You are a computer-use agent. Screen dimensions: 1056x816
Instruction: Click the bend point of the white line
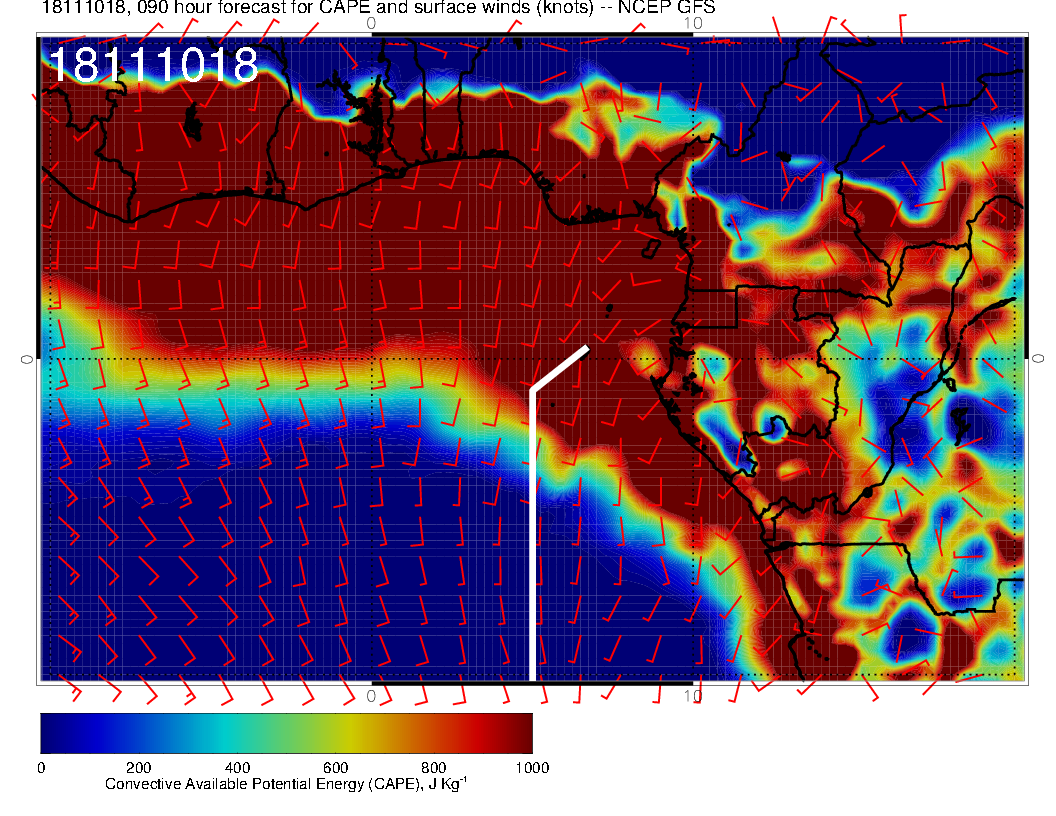533,391
